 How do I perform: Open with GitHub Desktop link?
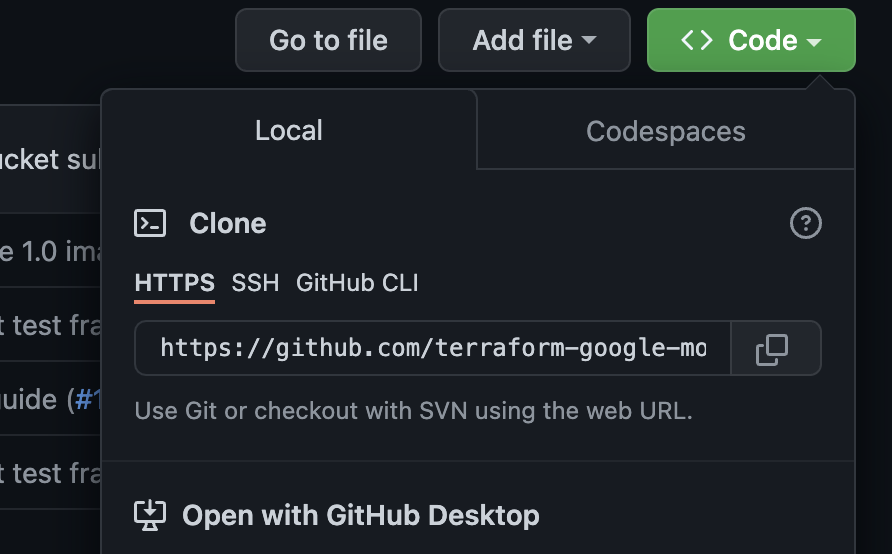360,515
